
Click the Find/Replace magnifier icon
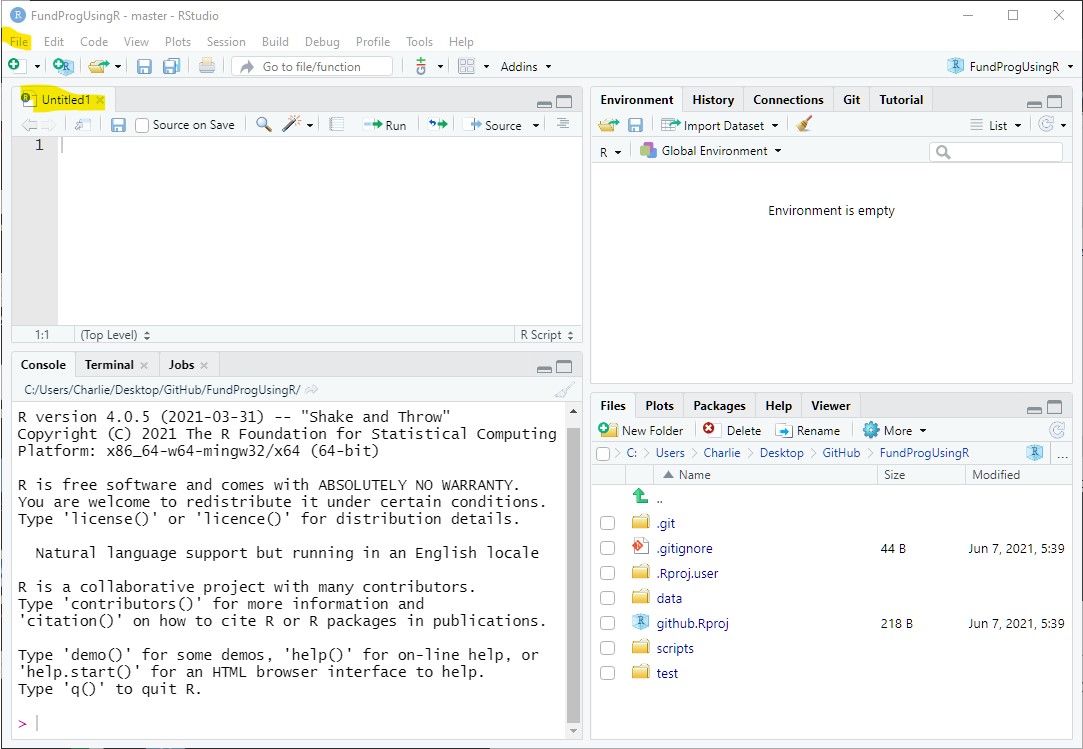(x=263, y=124)
